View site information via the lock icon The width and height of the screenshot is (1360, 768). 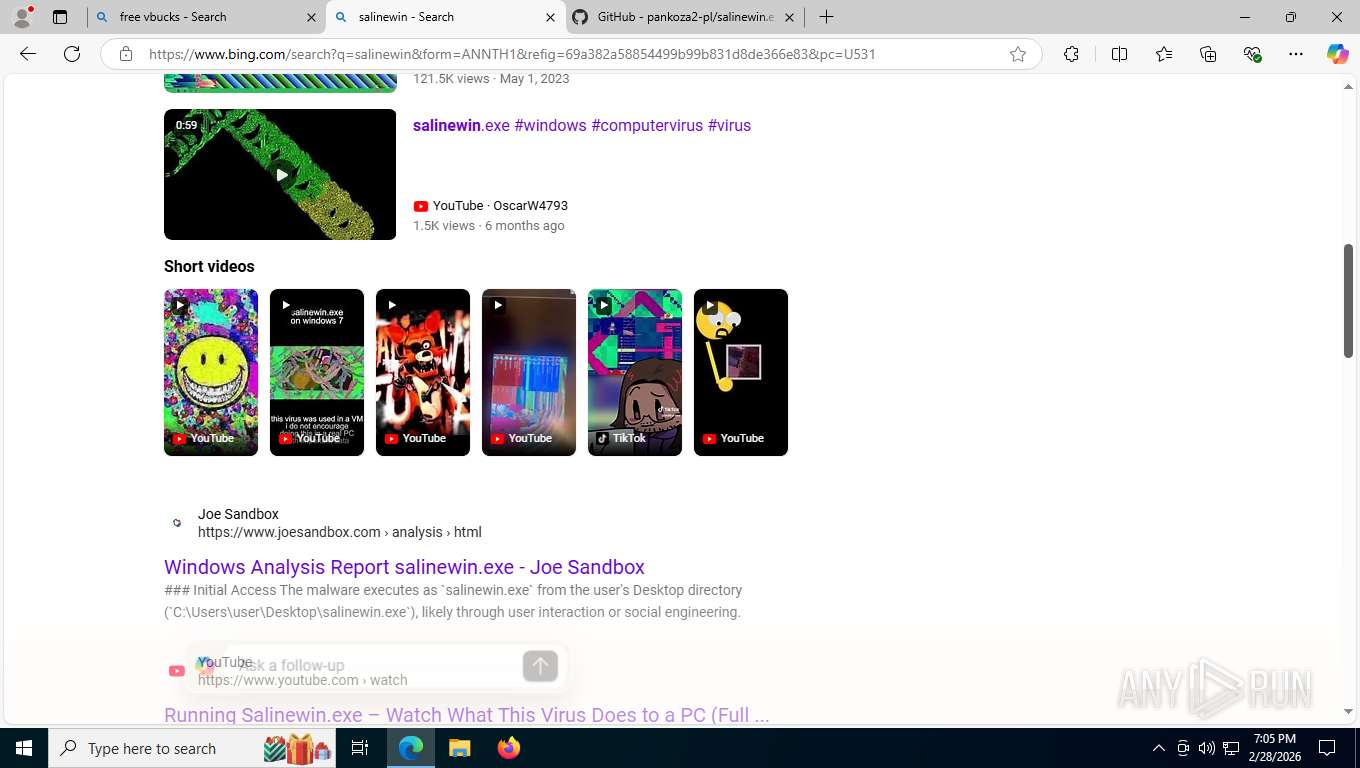click(126, 54)
